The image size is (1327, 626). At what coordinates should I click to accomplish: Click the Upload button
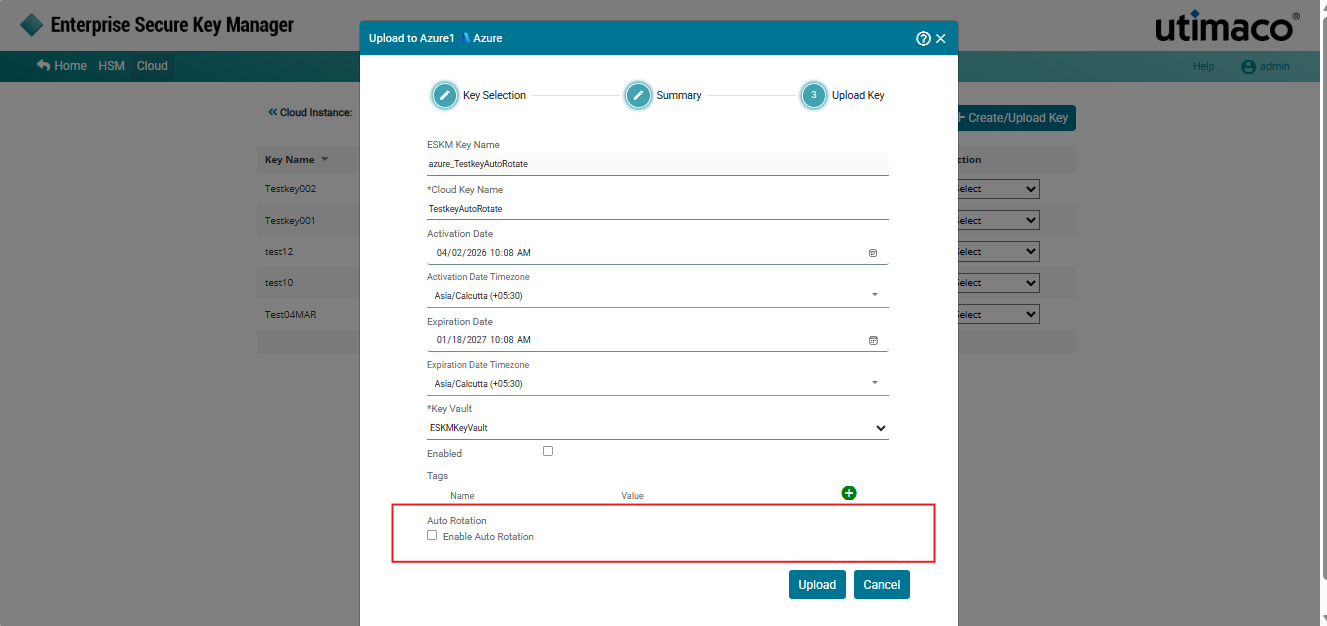817,585
